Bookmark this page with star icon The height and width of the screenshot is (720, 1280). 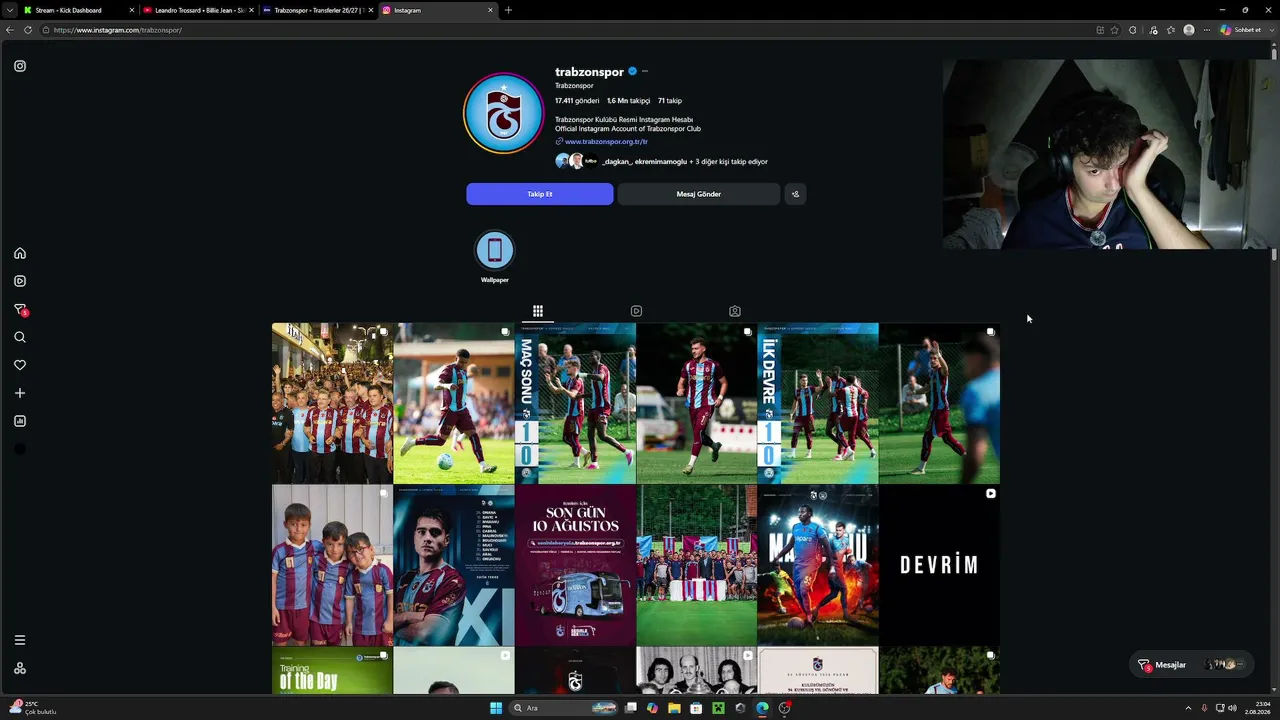coord(1115,30)
